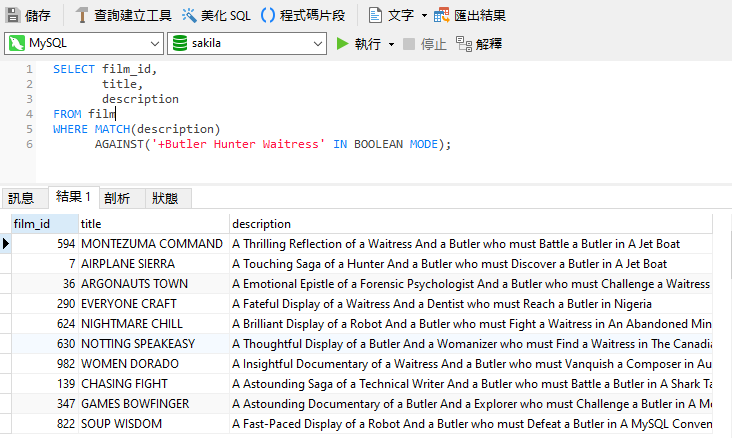Click the SELECT keyword on line 1
This screenshot has width=732, height=438.
pyautogui.click(x=74, y=69)
